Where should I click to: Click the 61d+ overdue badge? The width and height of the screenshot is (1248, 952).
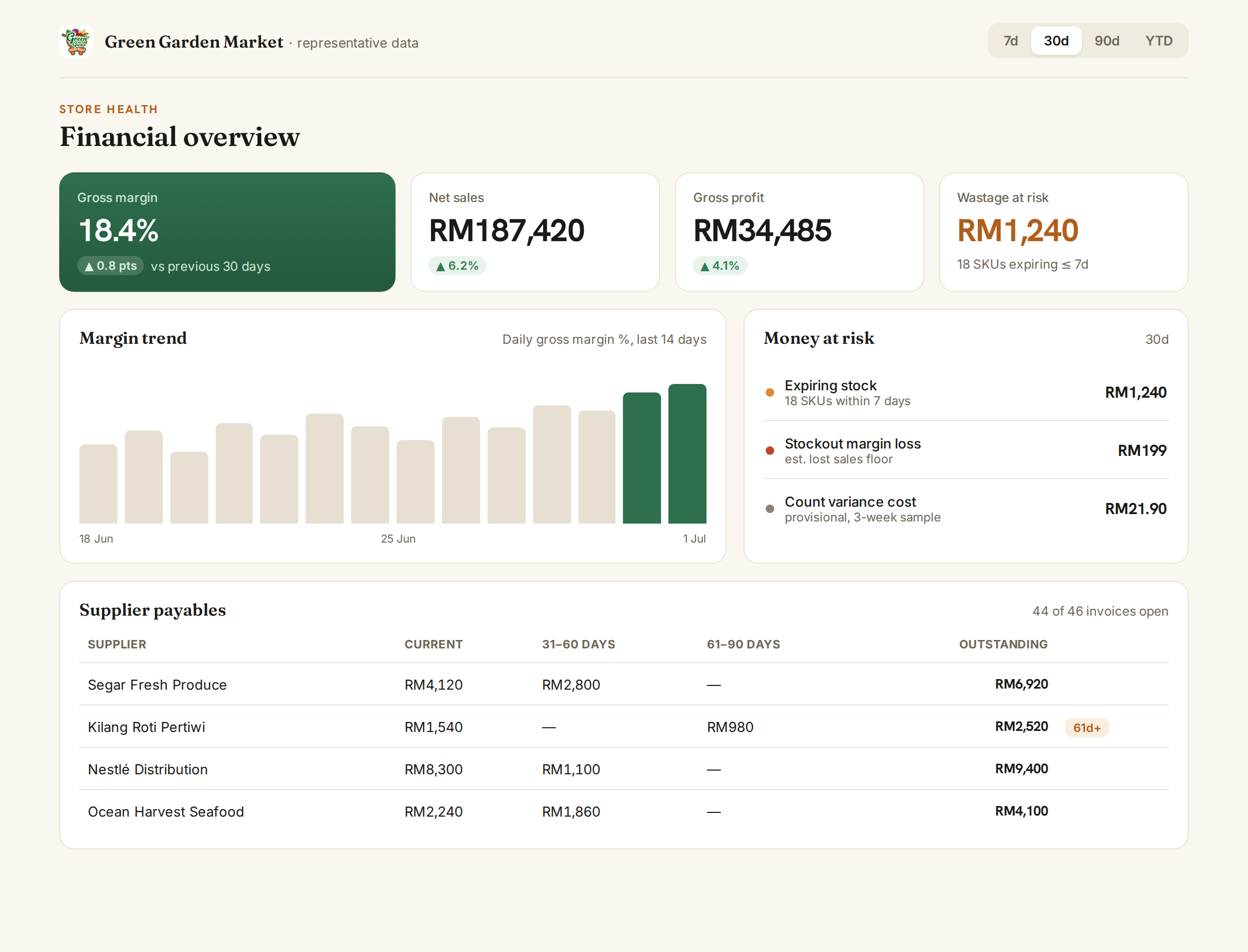click(x=1087, y=728)
